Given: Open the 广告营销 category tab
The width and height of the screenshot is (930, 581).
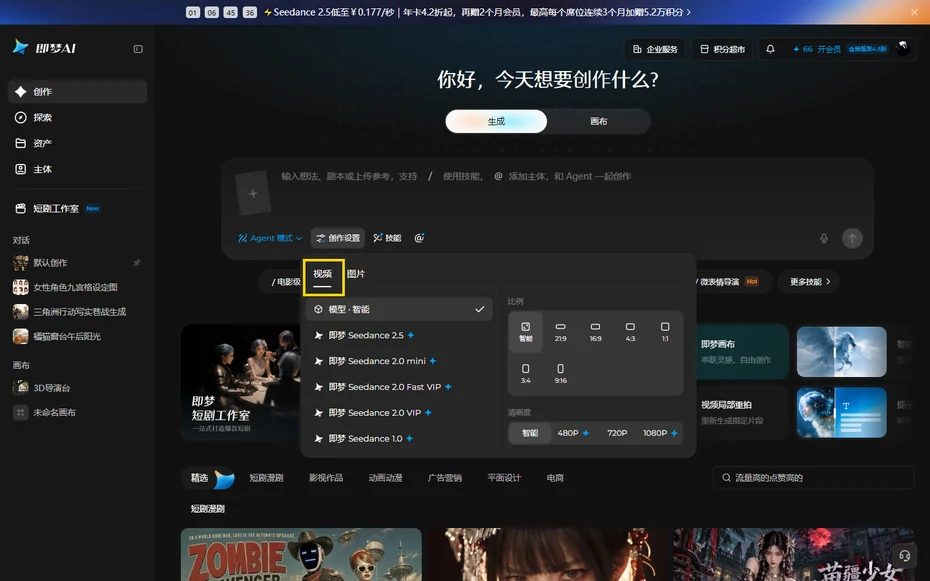Looking at the screenshot, I should (445, 478).
